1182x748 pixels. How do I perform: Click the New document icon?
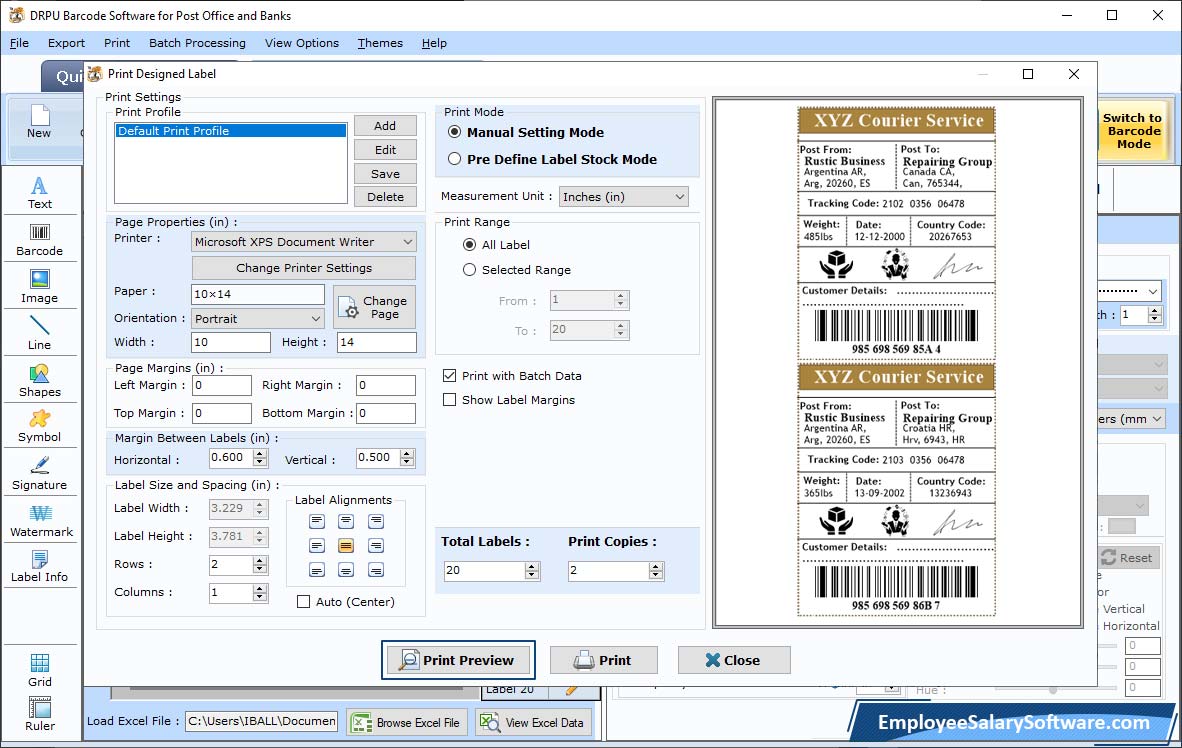[x=39, y=121]
